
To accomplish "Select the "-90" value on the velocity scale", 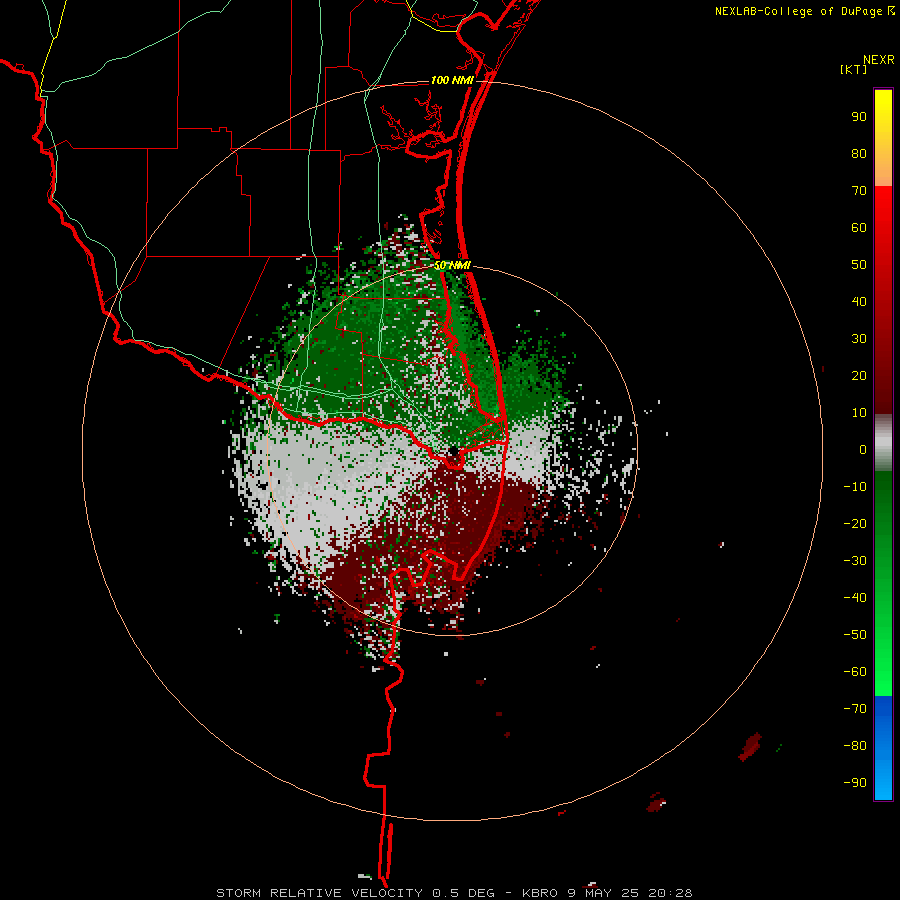I will [x=855, y=783].
